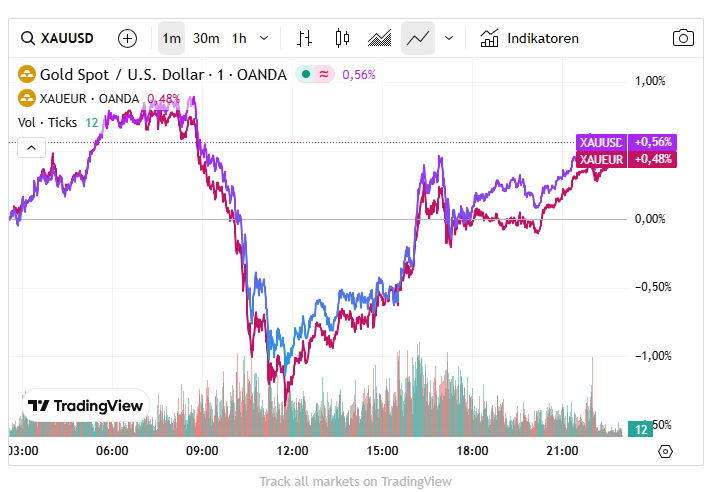Click the add symbol plus icon
Screen dimensions: 708x492
tap(127, 38)
